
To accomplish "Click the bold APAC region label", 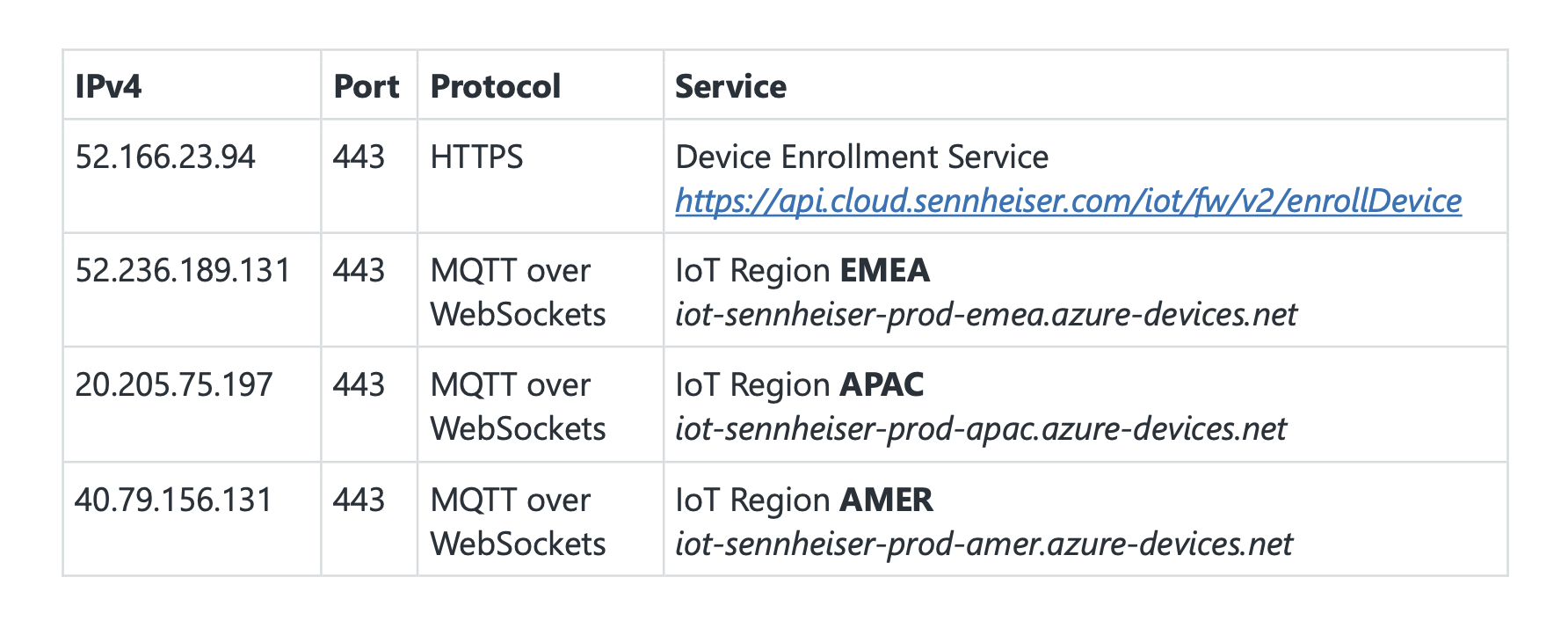I will pyautogui.click(x=882, y=385).
